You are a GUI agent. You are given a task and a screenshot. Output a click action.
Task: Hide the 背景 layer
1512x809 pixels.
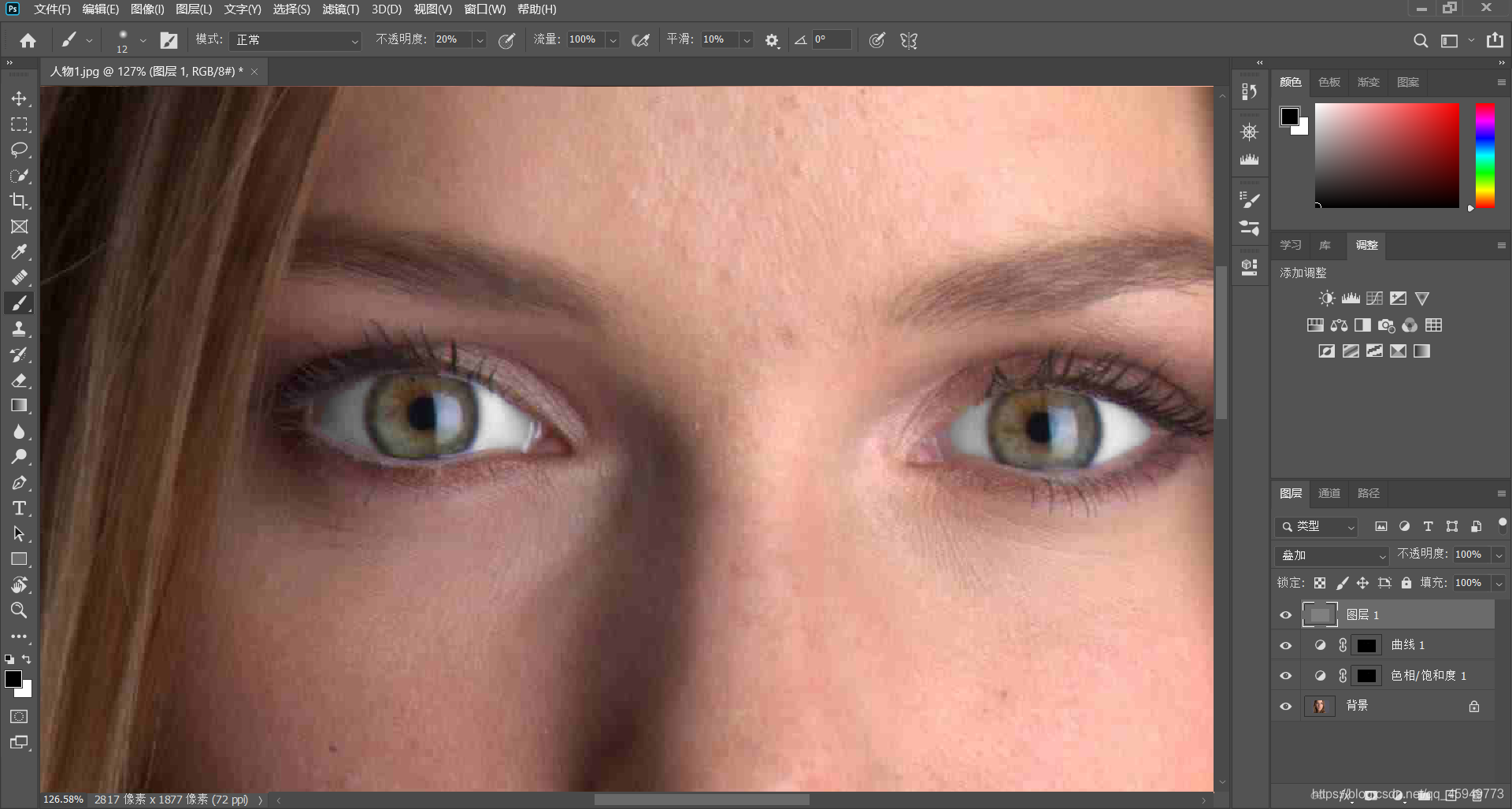coord(1286,707)
